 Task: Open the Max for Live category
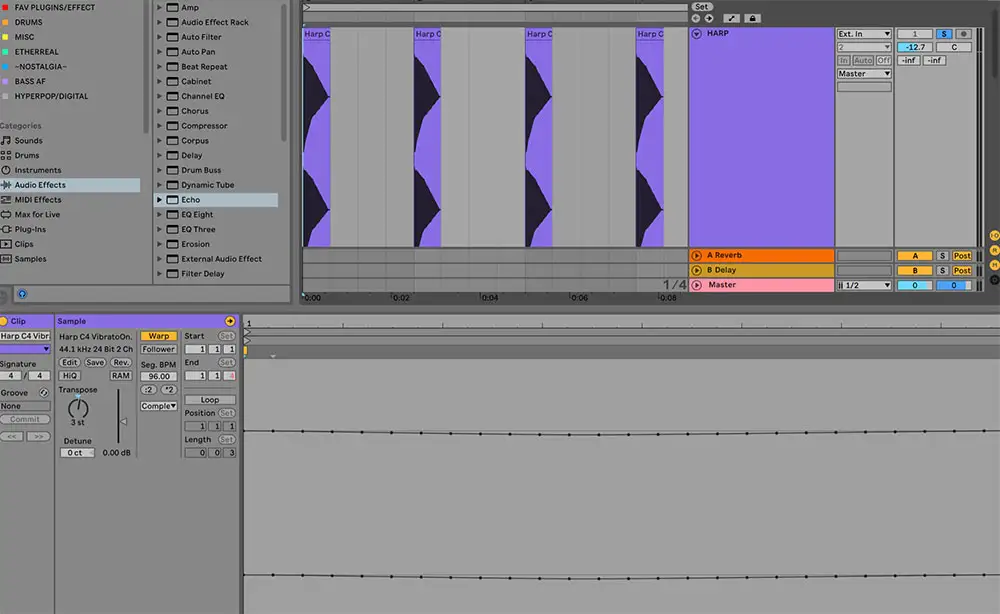37,214
